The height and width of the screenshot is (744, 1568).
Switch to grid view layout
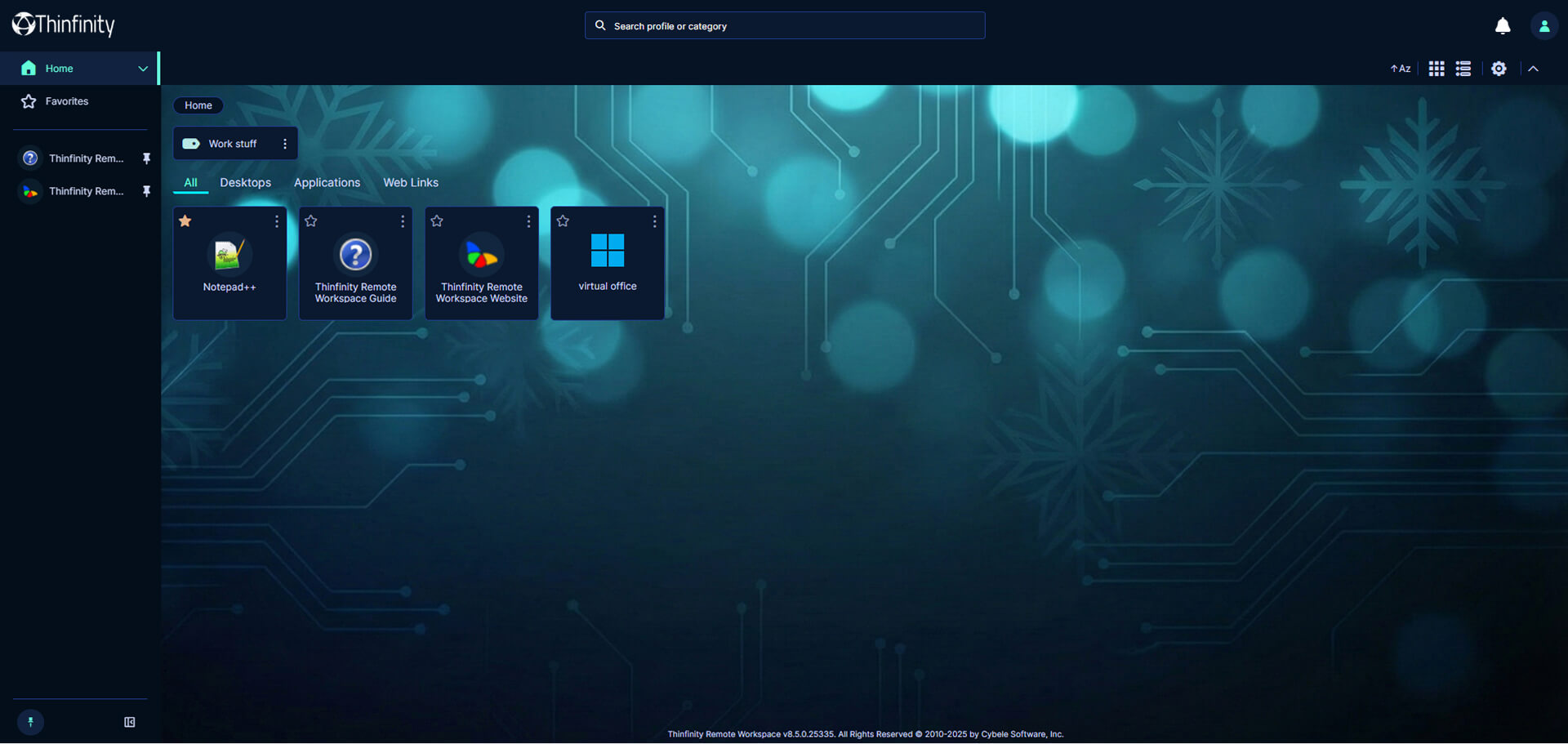click(1437, 69)
